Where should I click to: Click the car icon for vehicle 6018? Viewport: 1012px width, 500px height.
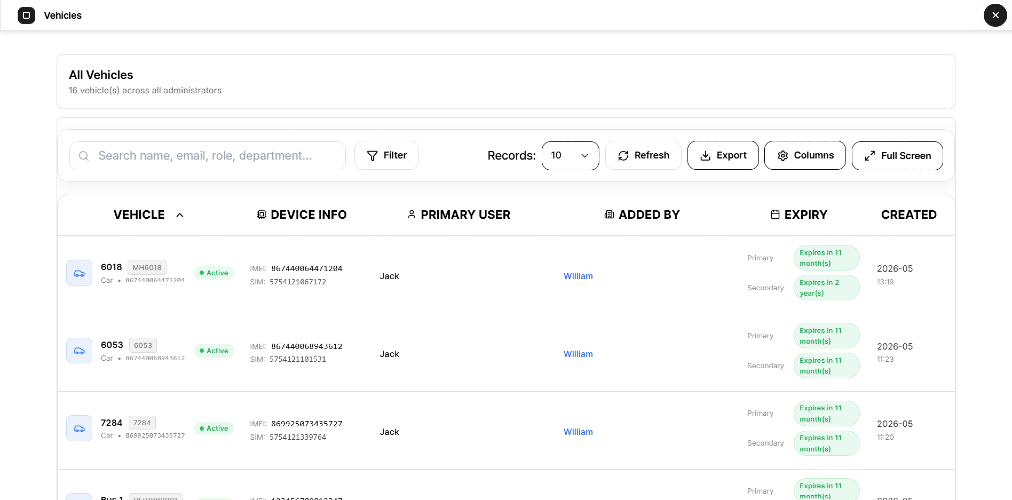coord(79,273)
